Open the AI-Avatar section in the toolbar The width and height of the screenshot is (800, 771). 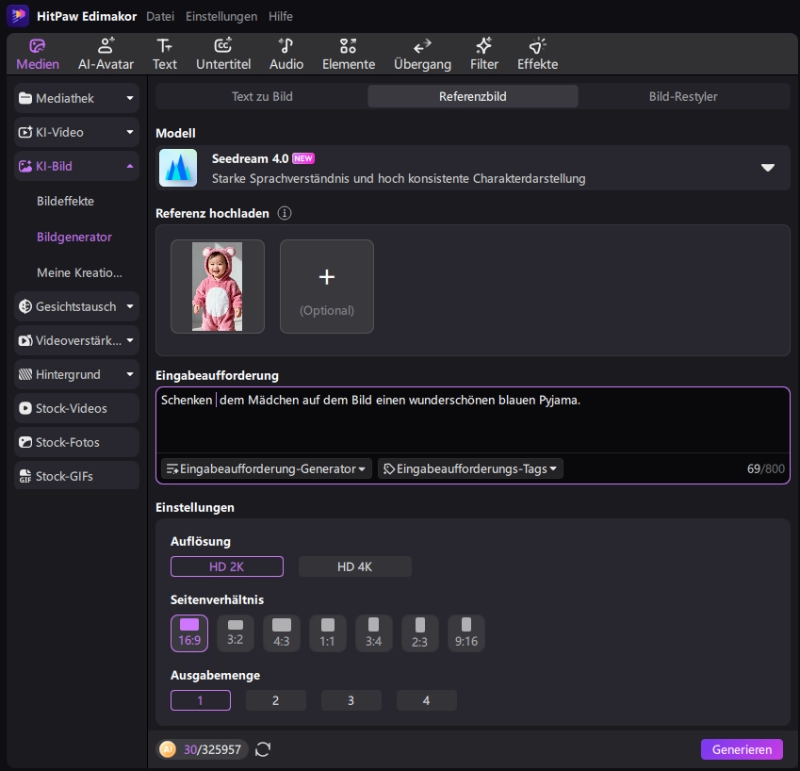107,53
